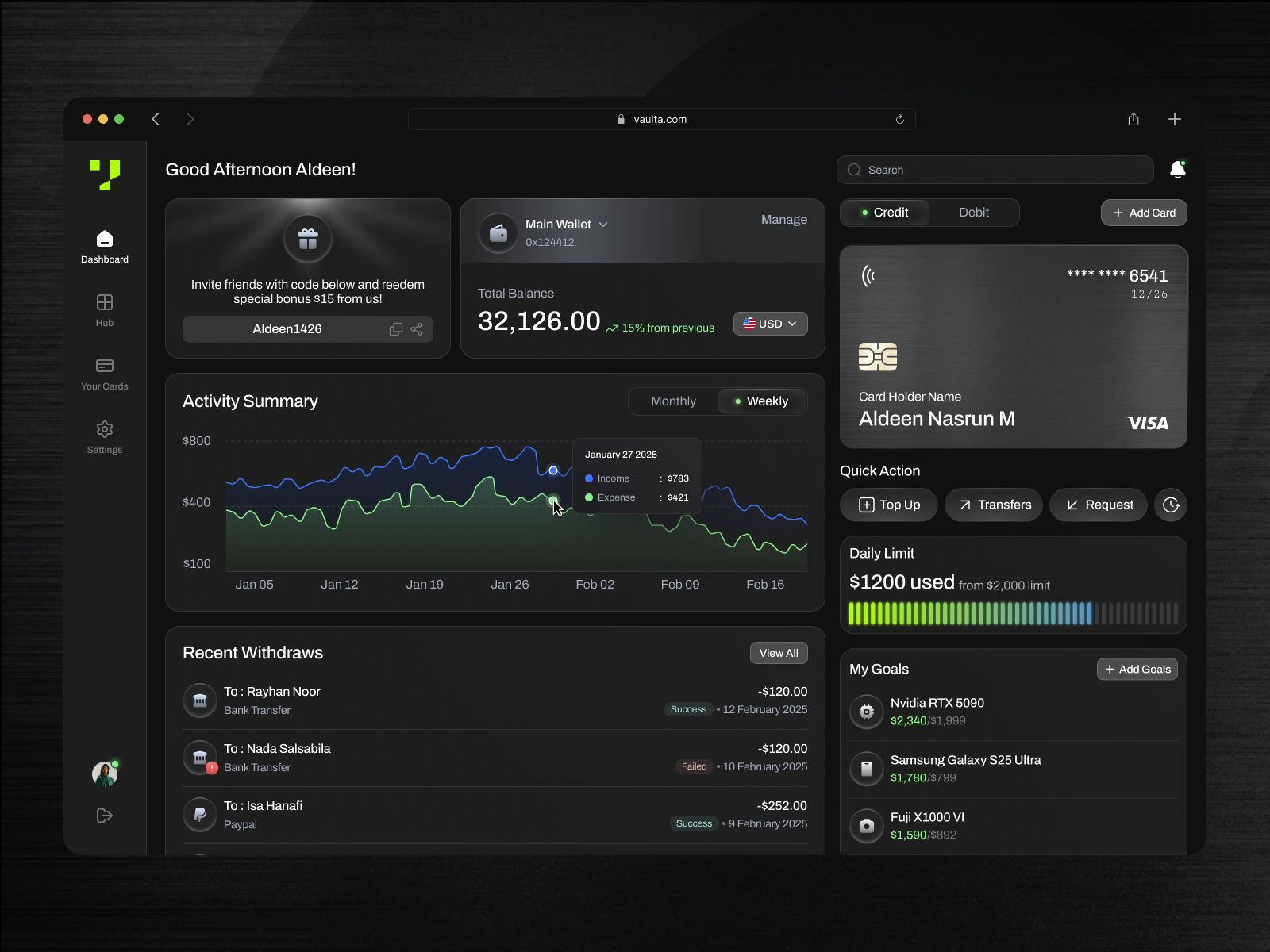
Task: Open Your Cards in the sidebar
Action: tap(104, 373)
